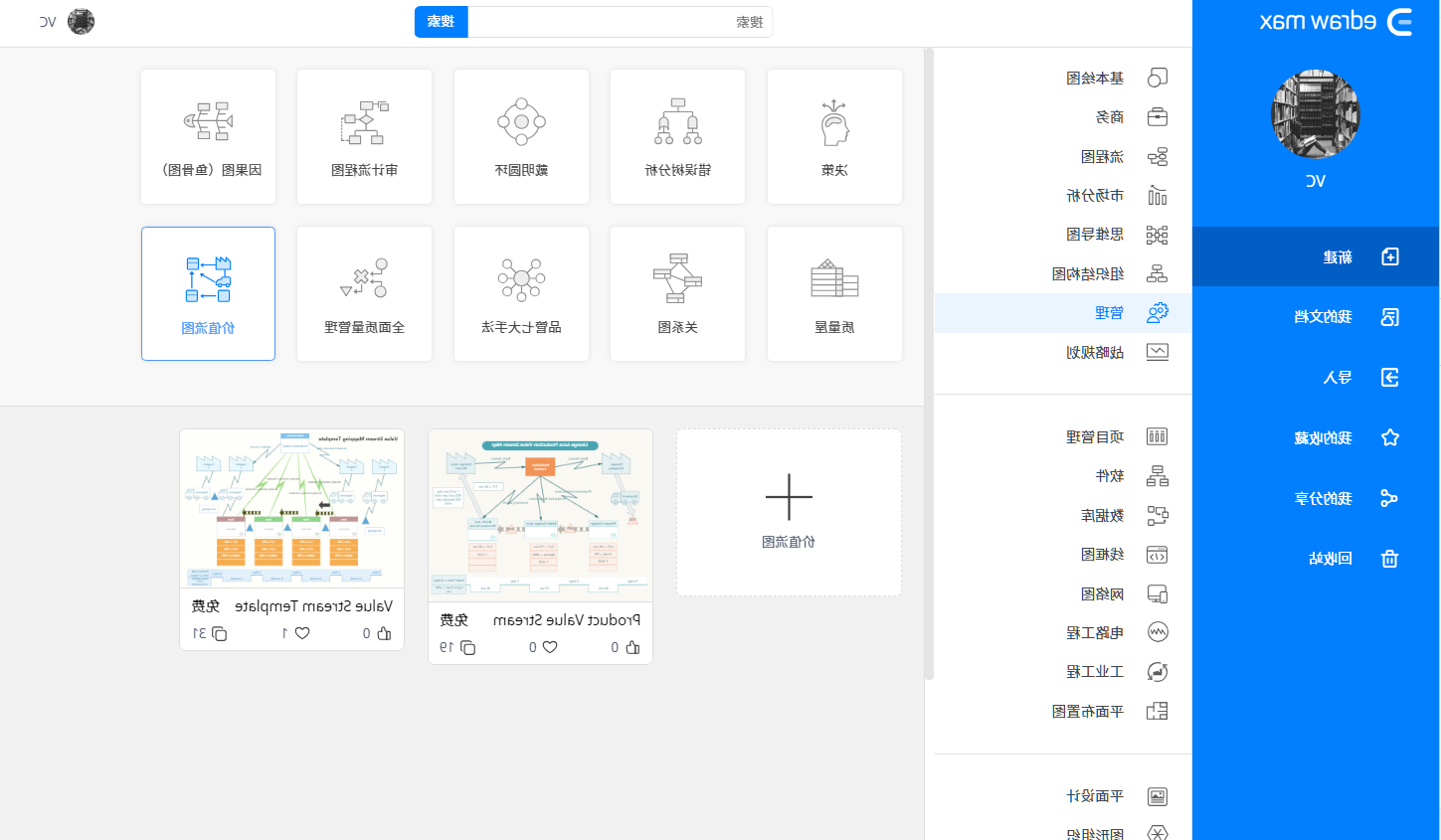The width and height of the screenshot is (1441, 840).
Task: Select the 市场分析 category
Action: tap(1063, 195)
